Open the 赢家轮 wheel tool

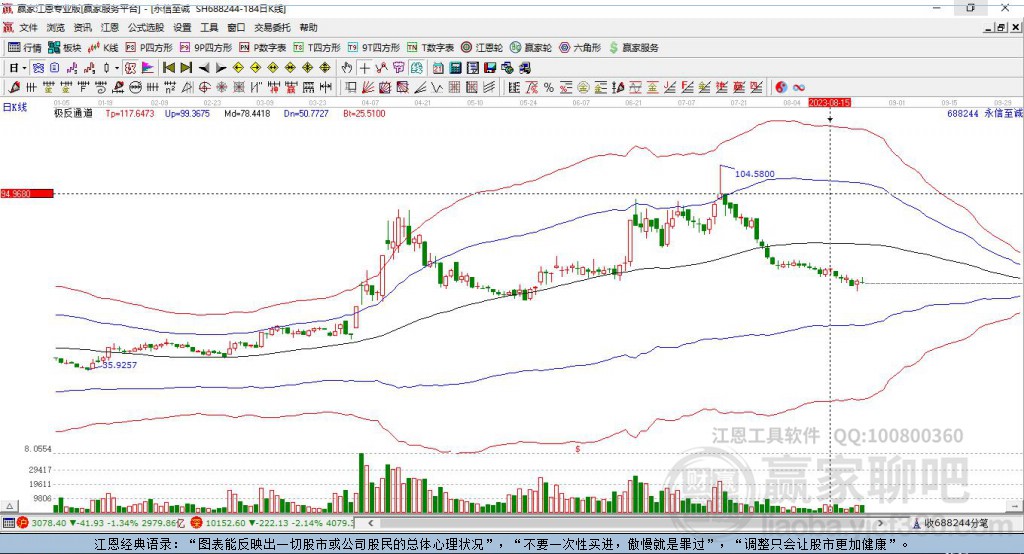[x=531, y=48]
